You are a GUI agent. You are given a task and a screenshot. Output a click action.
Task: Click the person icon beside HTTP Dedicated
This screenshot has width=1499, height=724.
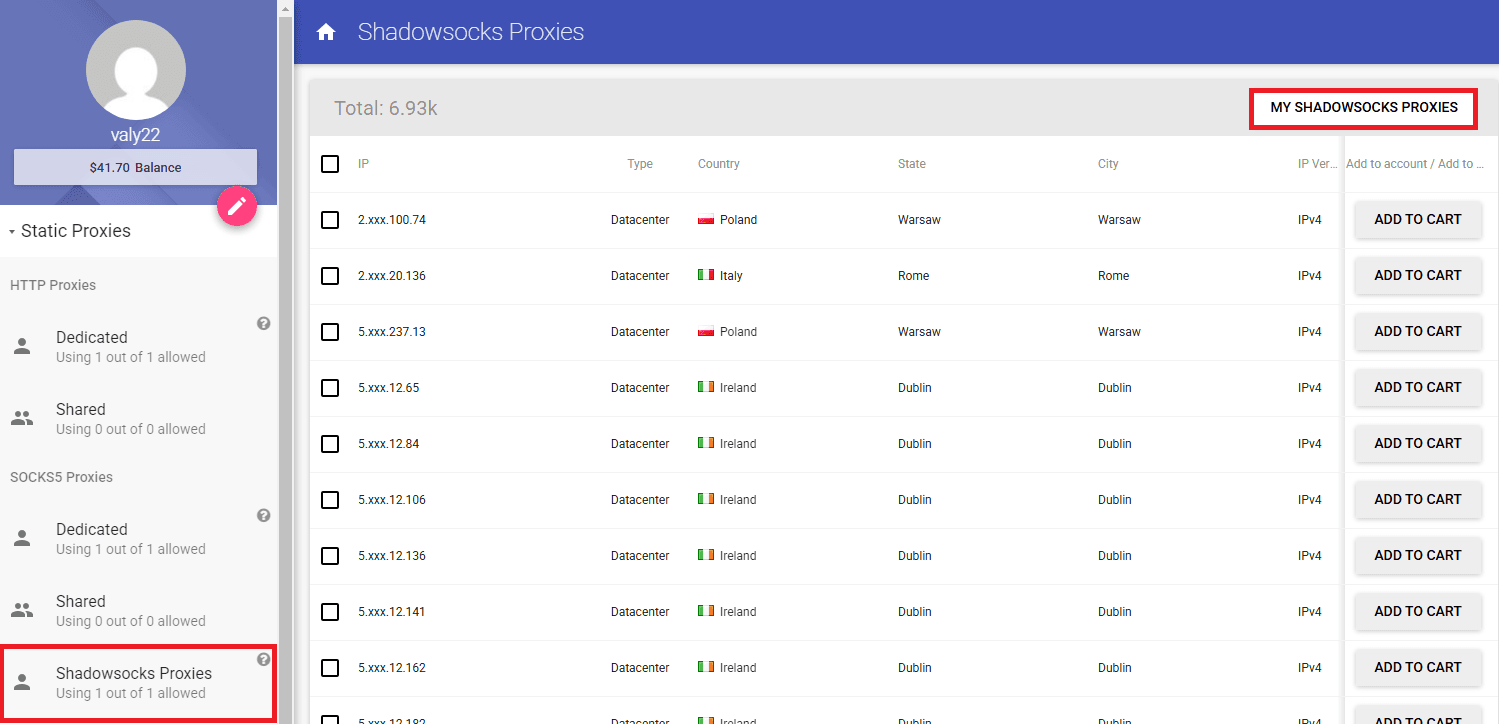22,345
